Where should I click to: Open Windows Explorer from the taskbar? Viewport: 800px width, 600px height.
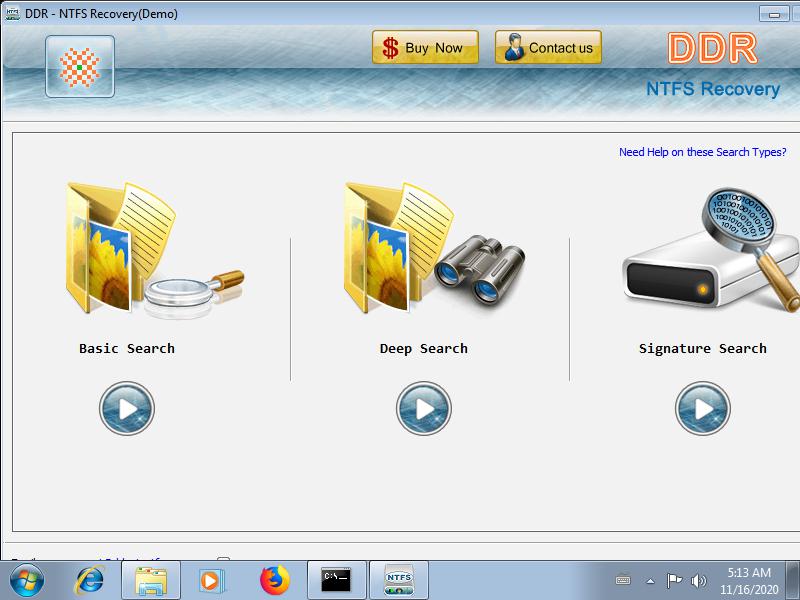tap(151, 580)
